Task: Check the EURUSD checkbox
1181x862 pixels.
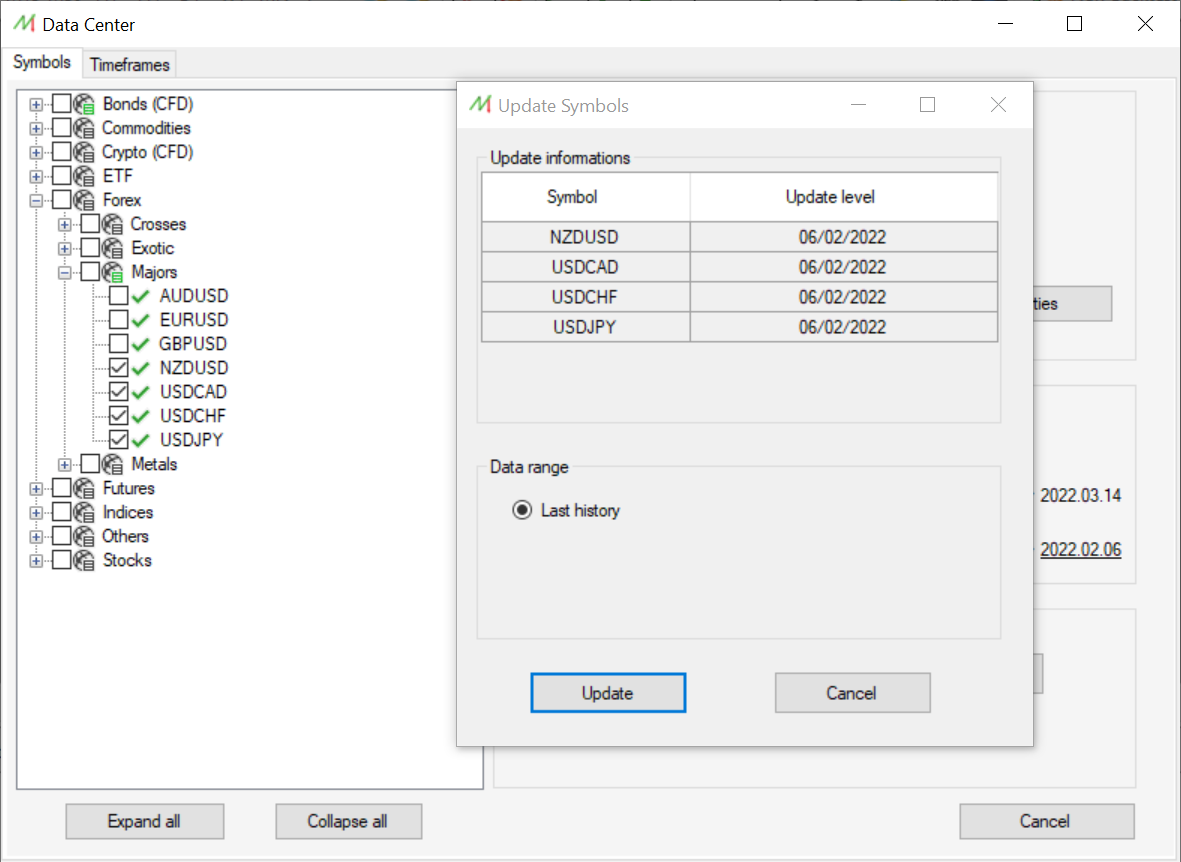Action: (119, 320)
